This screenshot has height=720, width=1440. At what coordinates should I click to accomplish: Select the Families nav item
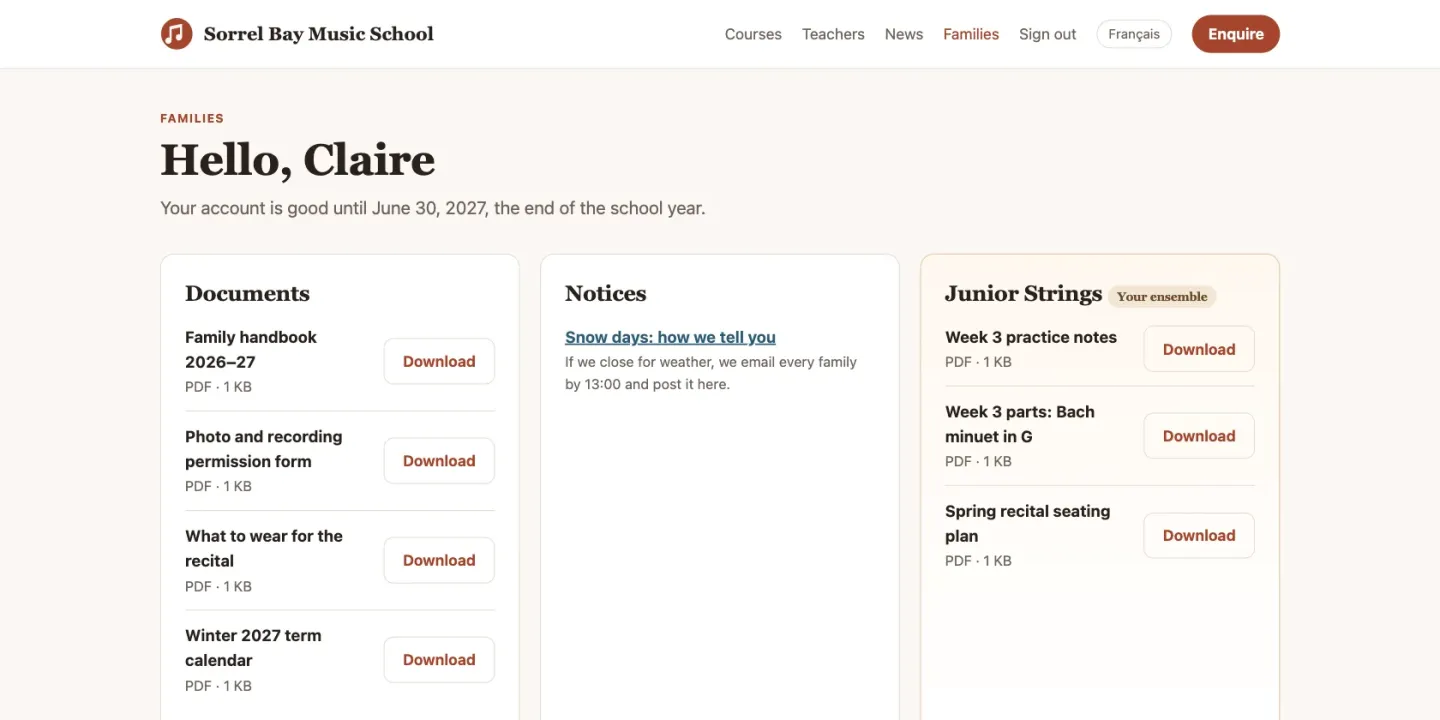(971, 34)
